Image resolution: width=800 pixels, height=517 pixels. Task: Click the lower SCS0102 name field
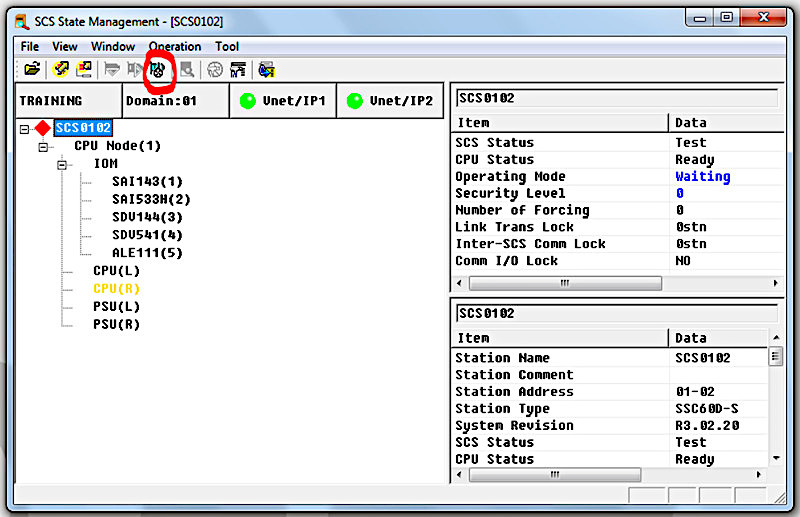click(x=617, y=313)
